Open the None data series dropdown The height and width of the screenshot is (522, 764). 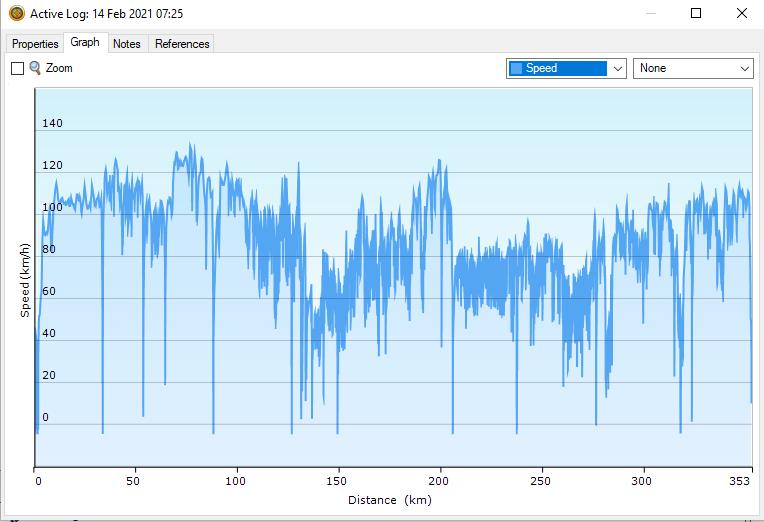pos(693,68)
